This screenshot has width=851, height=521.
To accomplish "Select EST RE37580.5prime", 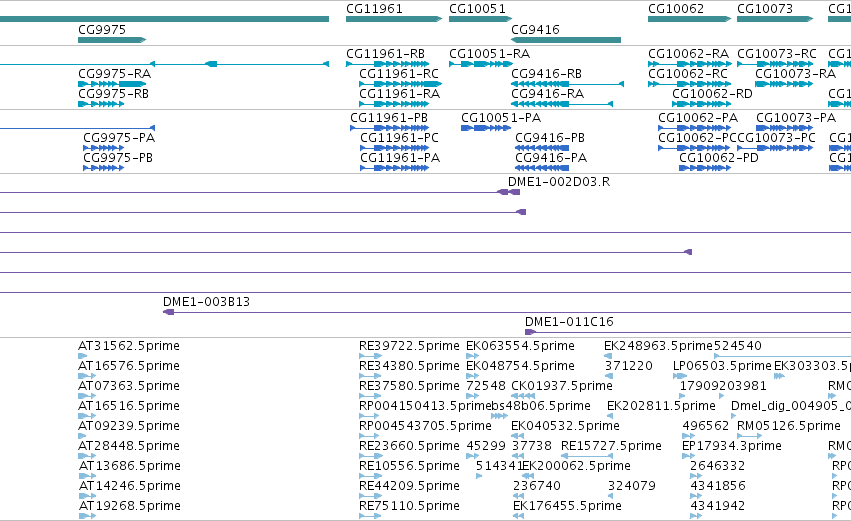I will tap(370, 396).
